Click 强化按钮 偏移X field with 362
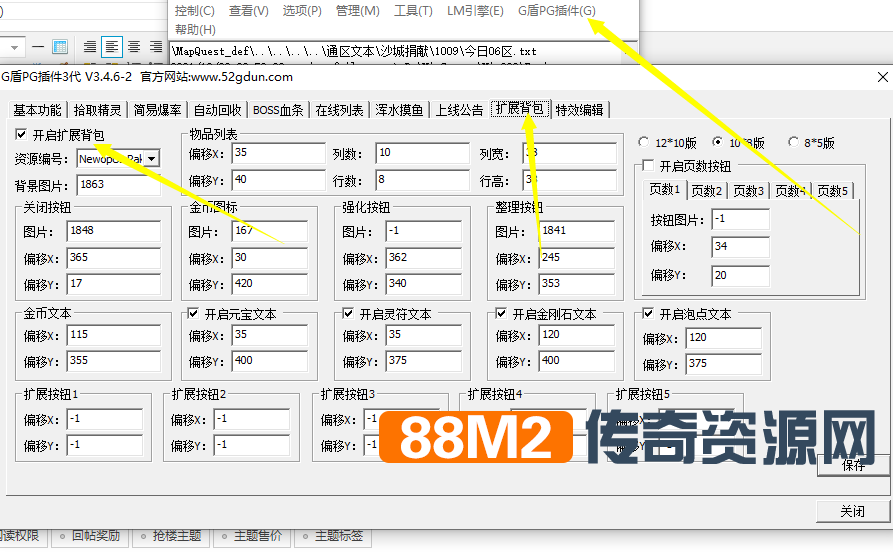The height and width of the screenshot is (553, 893). pyautogui.click(x=424, y=257)
